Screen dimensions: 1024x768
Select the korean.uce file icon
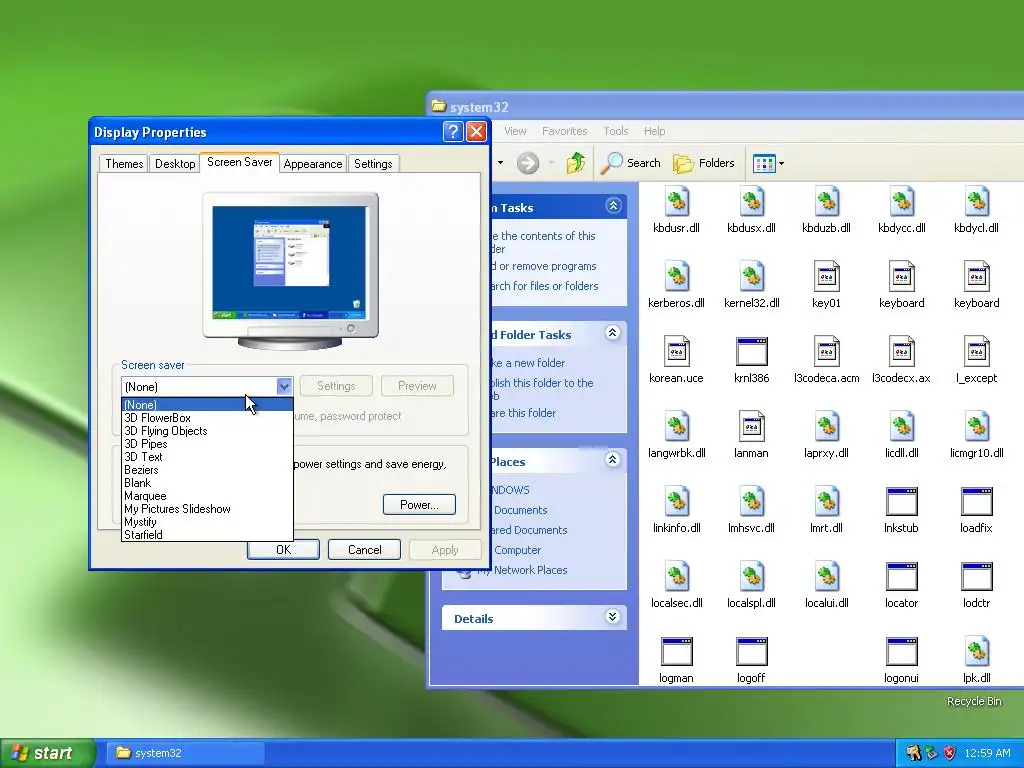(x=677, y=351)
